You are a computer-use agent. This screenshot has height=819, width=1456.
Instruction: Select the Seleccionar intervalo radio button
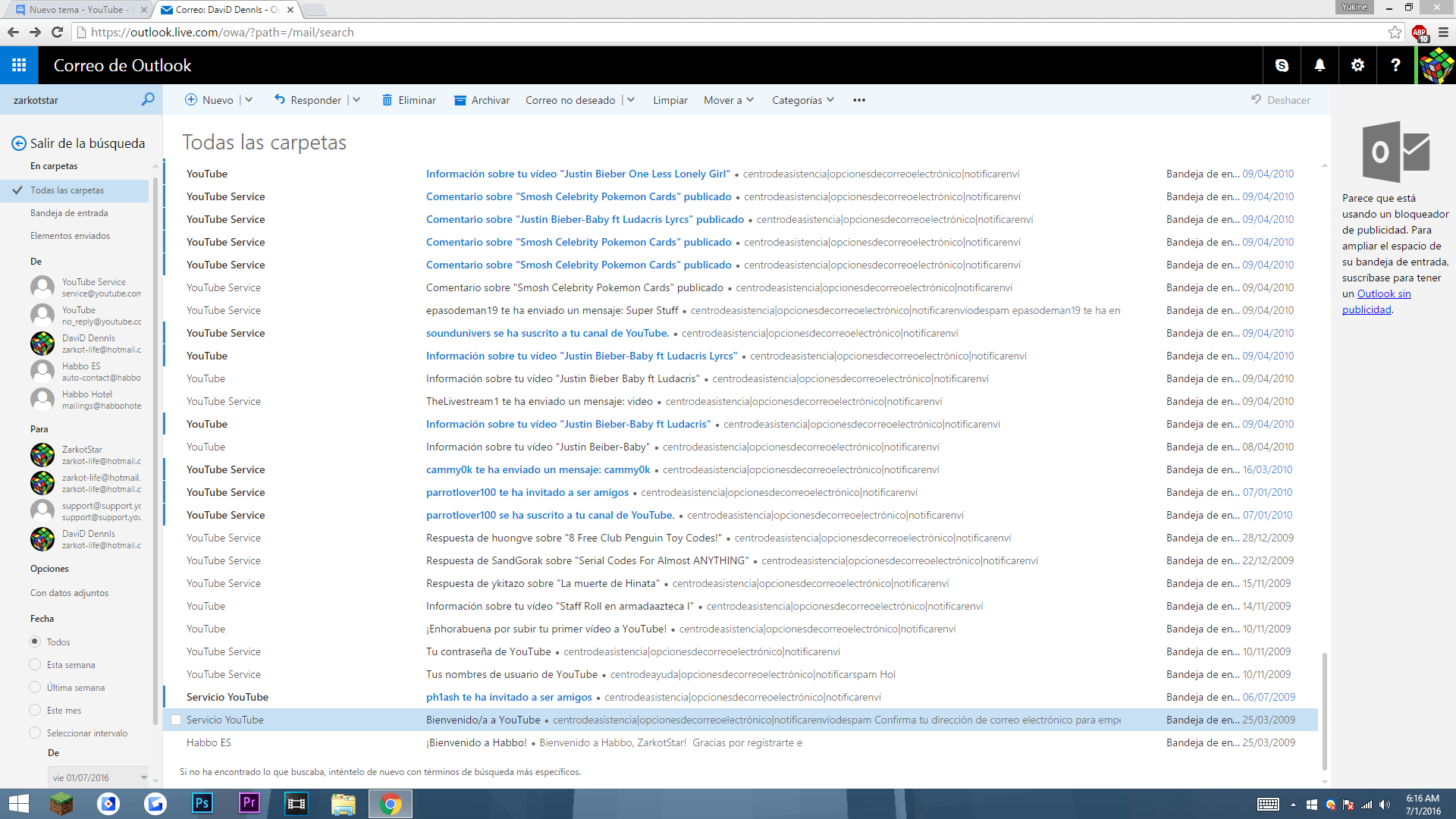click(x=35, y=733)
